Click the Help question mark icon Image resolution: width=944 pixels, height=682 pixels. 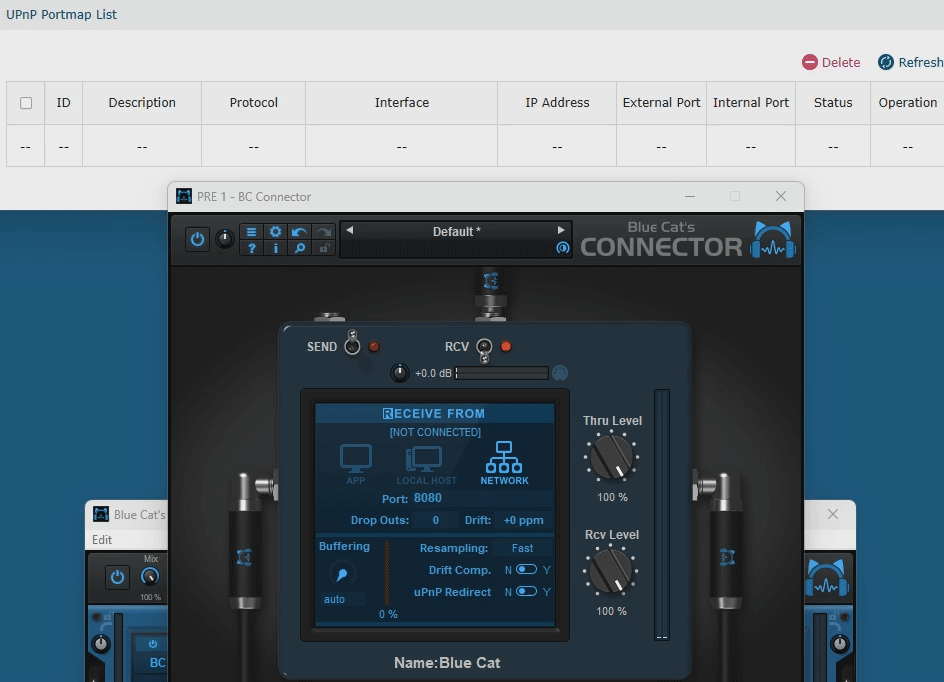coord(252,249)
